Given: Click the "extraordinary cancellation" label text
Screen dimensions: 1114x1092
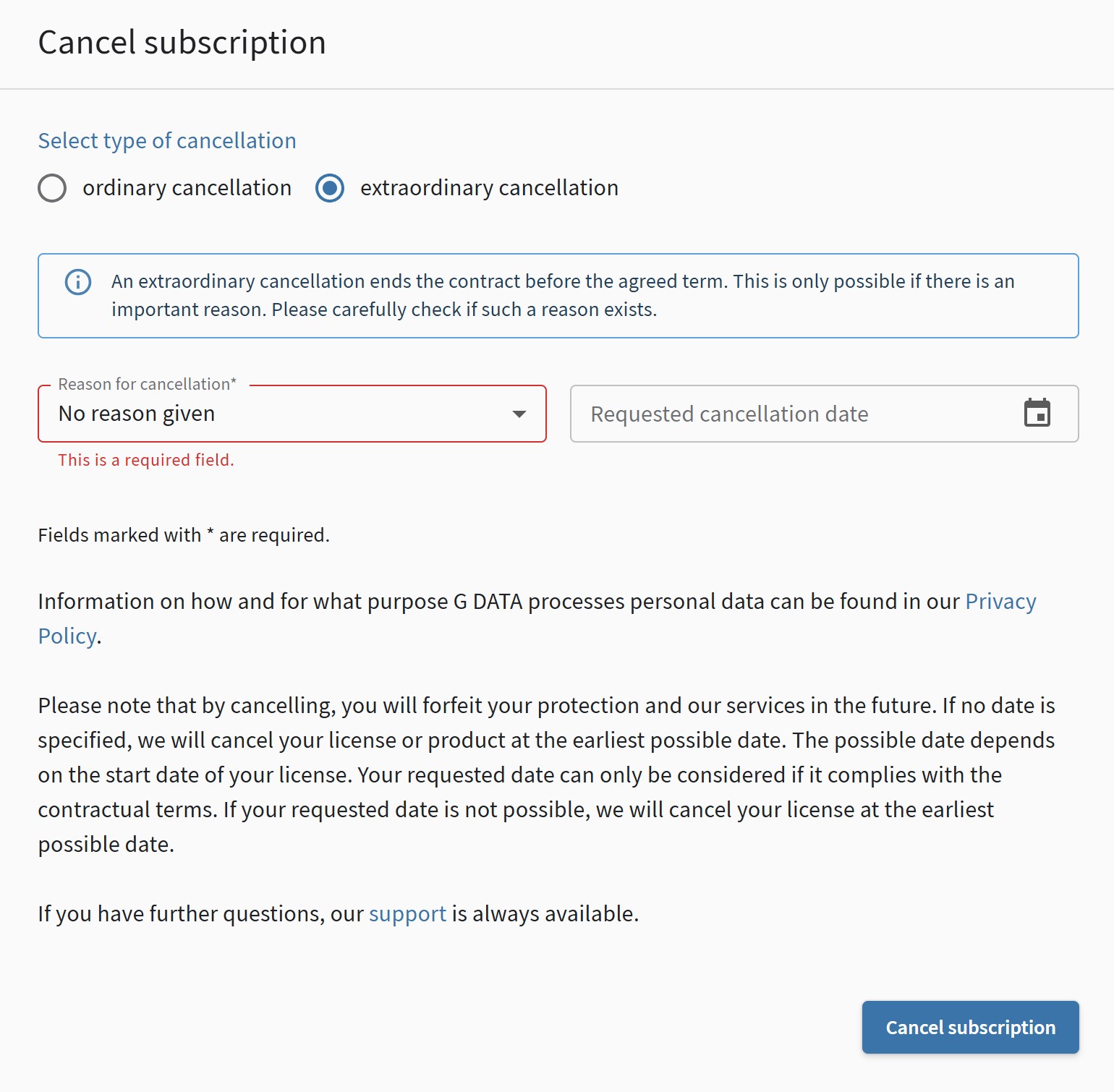Looking at the screenshot, I should 489,188.
